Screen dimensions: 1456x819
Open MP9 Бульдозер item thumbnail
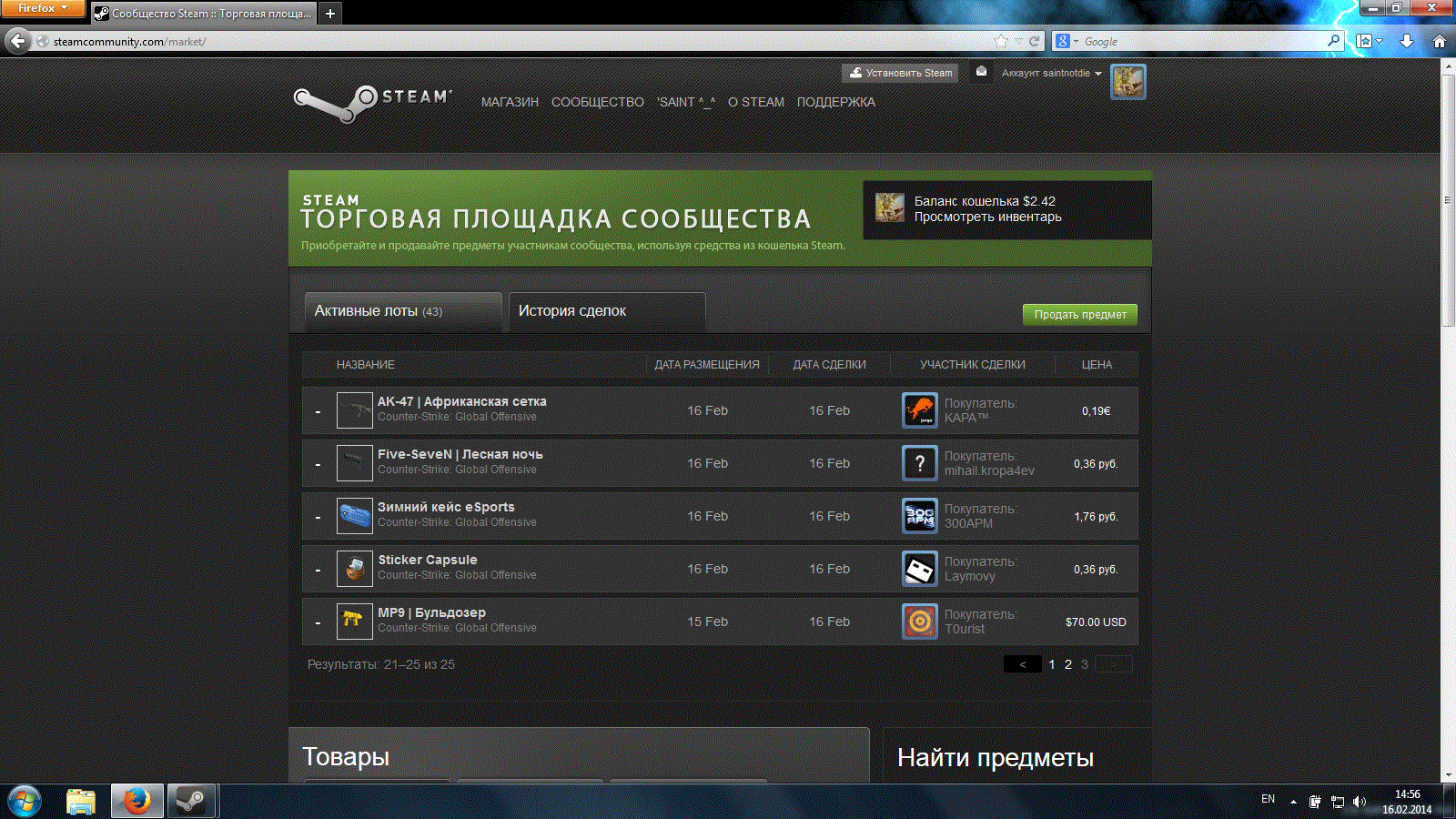tap(354, 622)
